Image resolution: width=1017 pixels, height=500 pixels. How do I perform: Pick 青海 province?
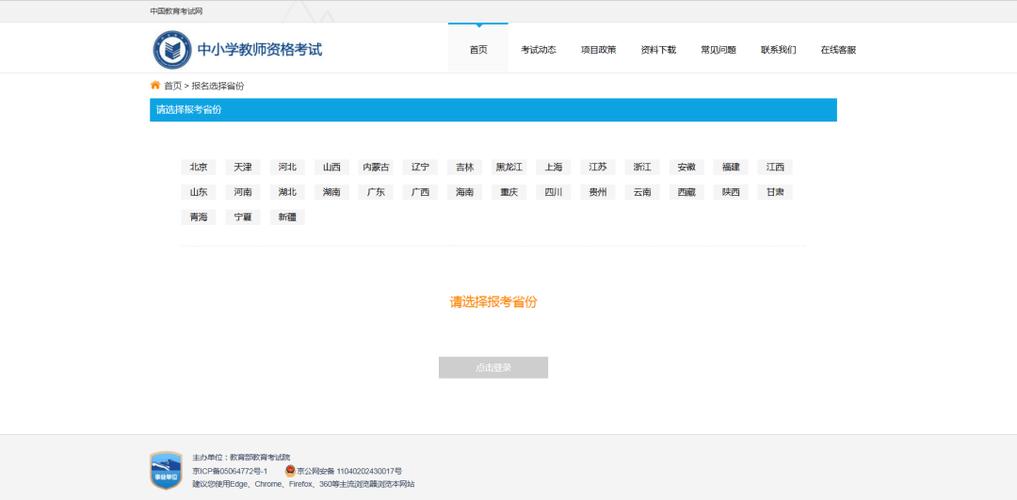(x=198, y=217)
